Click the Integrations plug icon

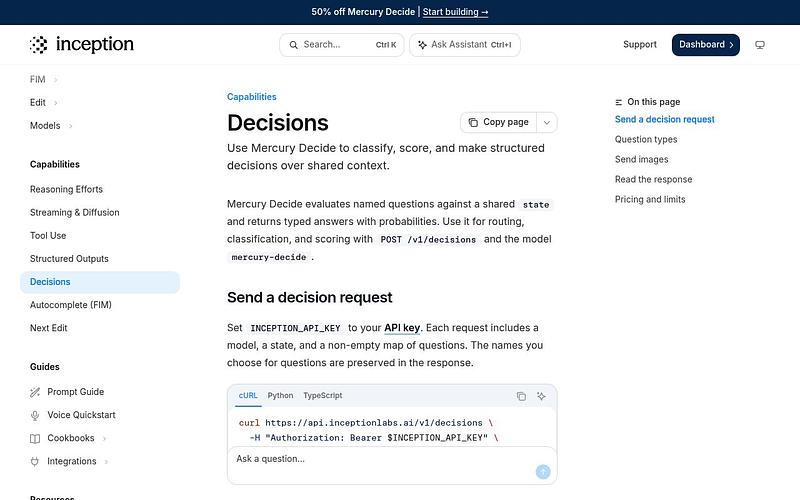coord(35,462)
